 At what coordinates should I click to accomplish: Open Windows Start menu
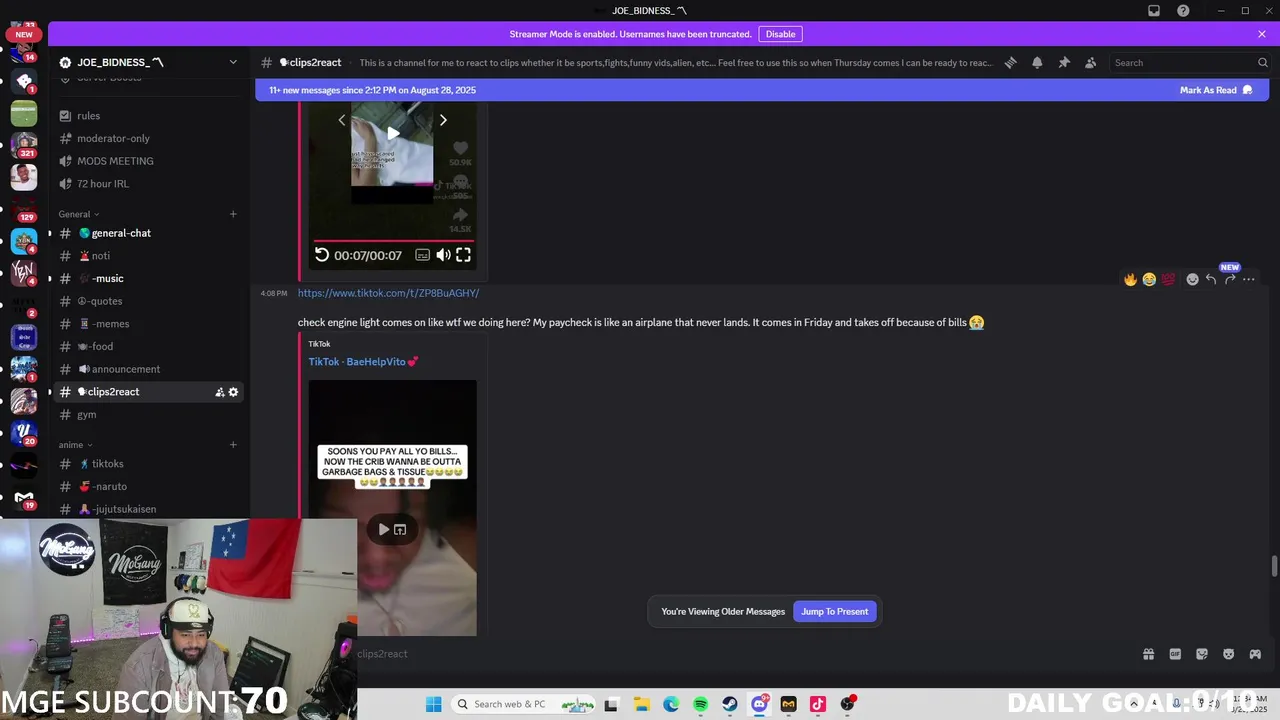(433, 704)
